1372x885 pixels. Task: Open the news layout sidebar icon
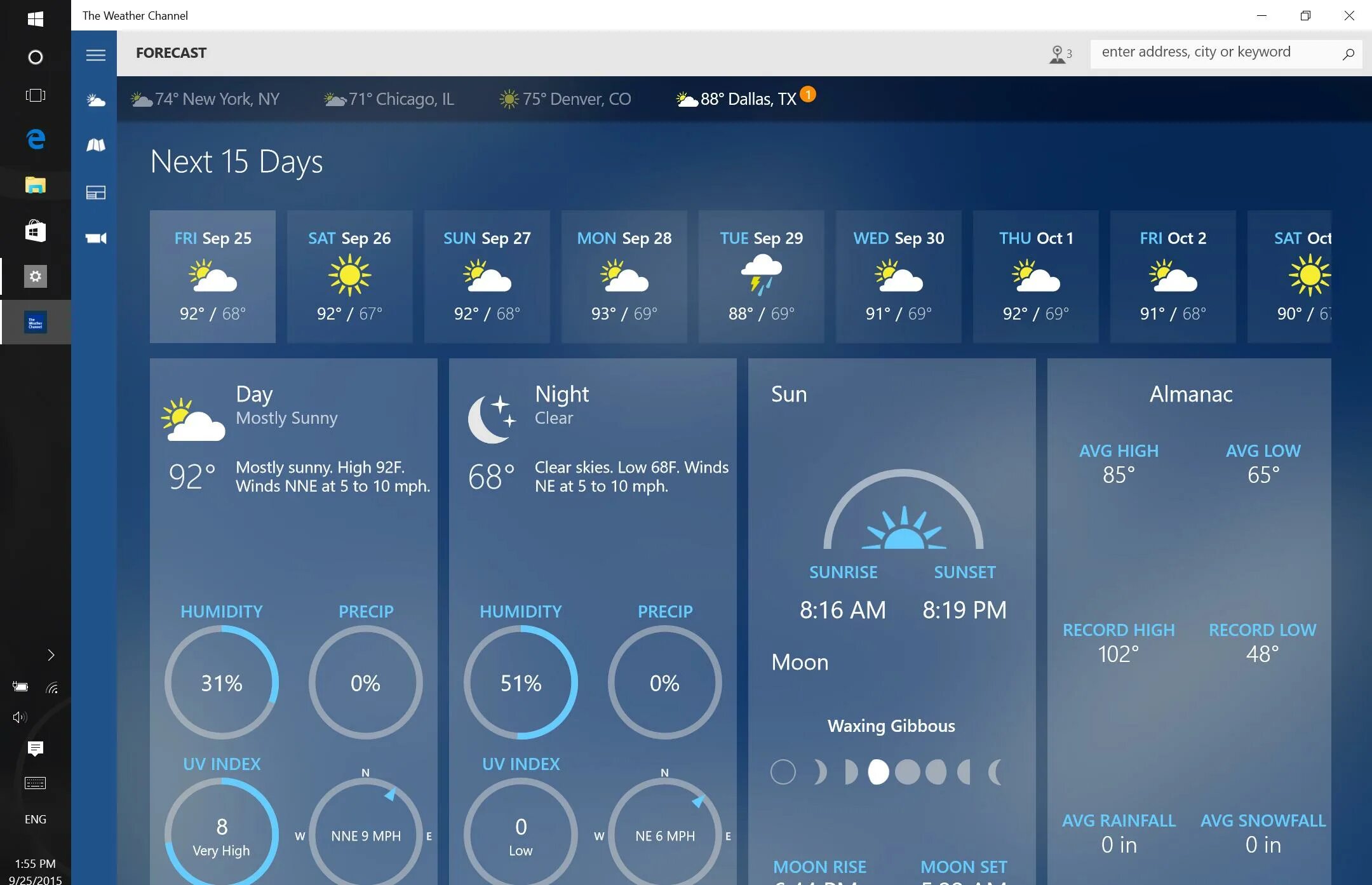pos(95,193)
